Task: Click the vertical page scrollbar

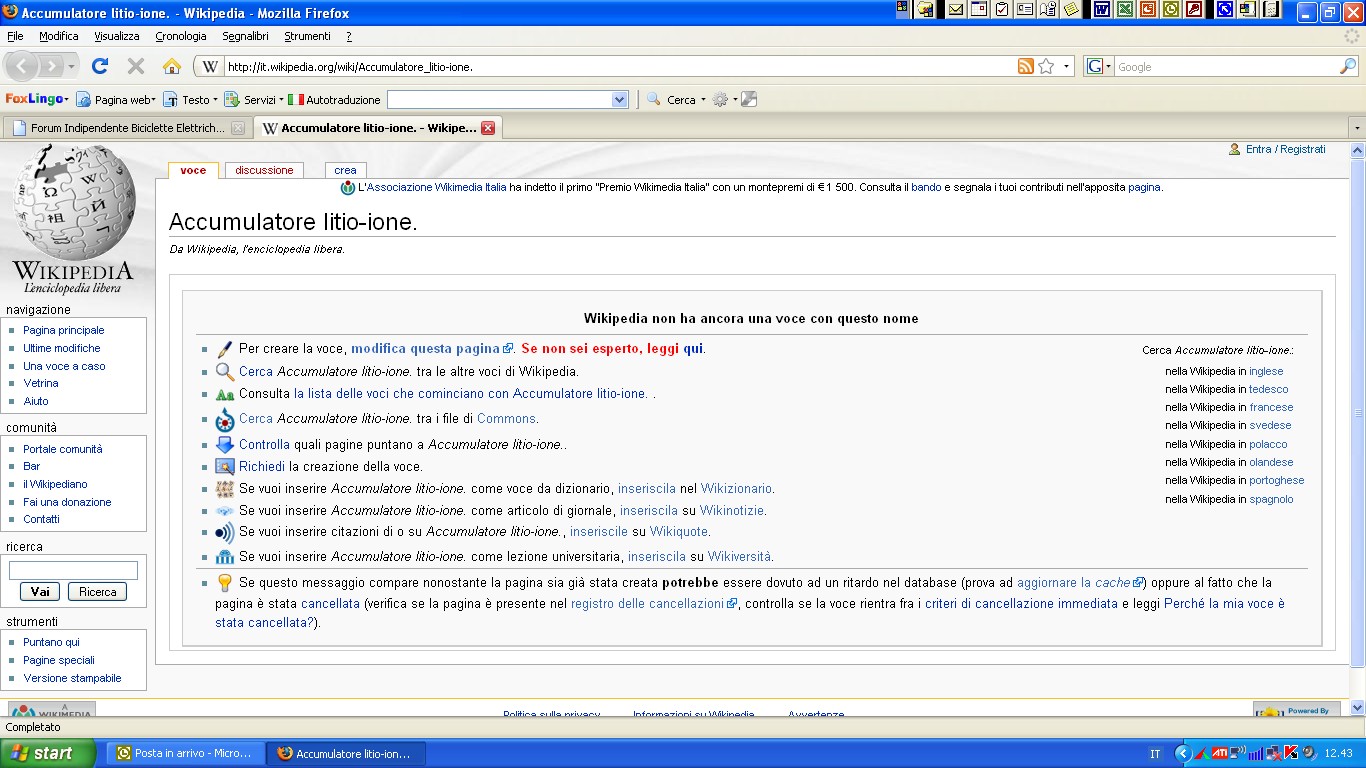Action: [x=1357, y=413]
